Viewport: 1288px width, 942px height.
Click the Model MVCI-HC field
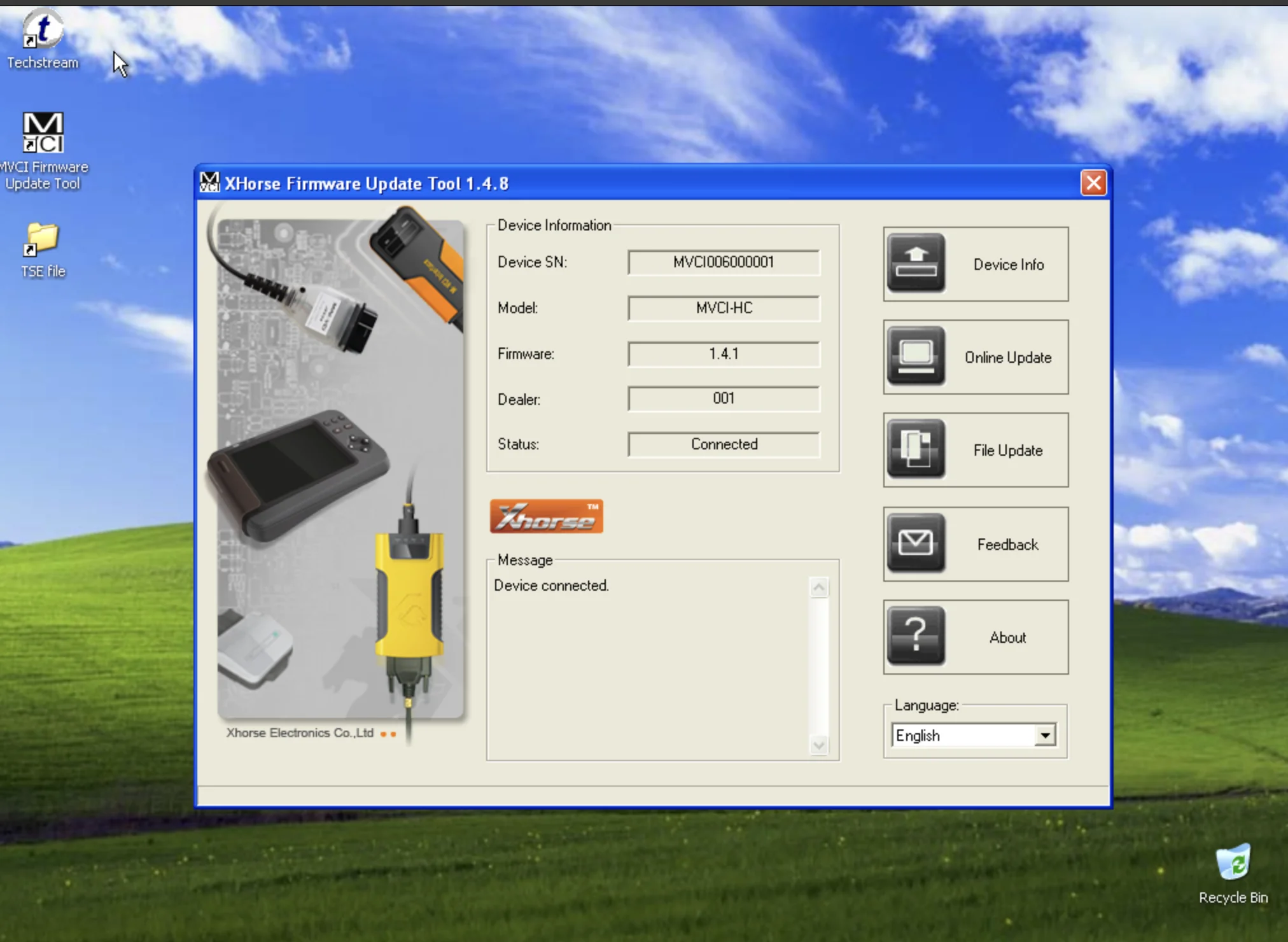724,308
